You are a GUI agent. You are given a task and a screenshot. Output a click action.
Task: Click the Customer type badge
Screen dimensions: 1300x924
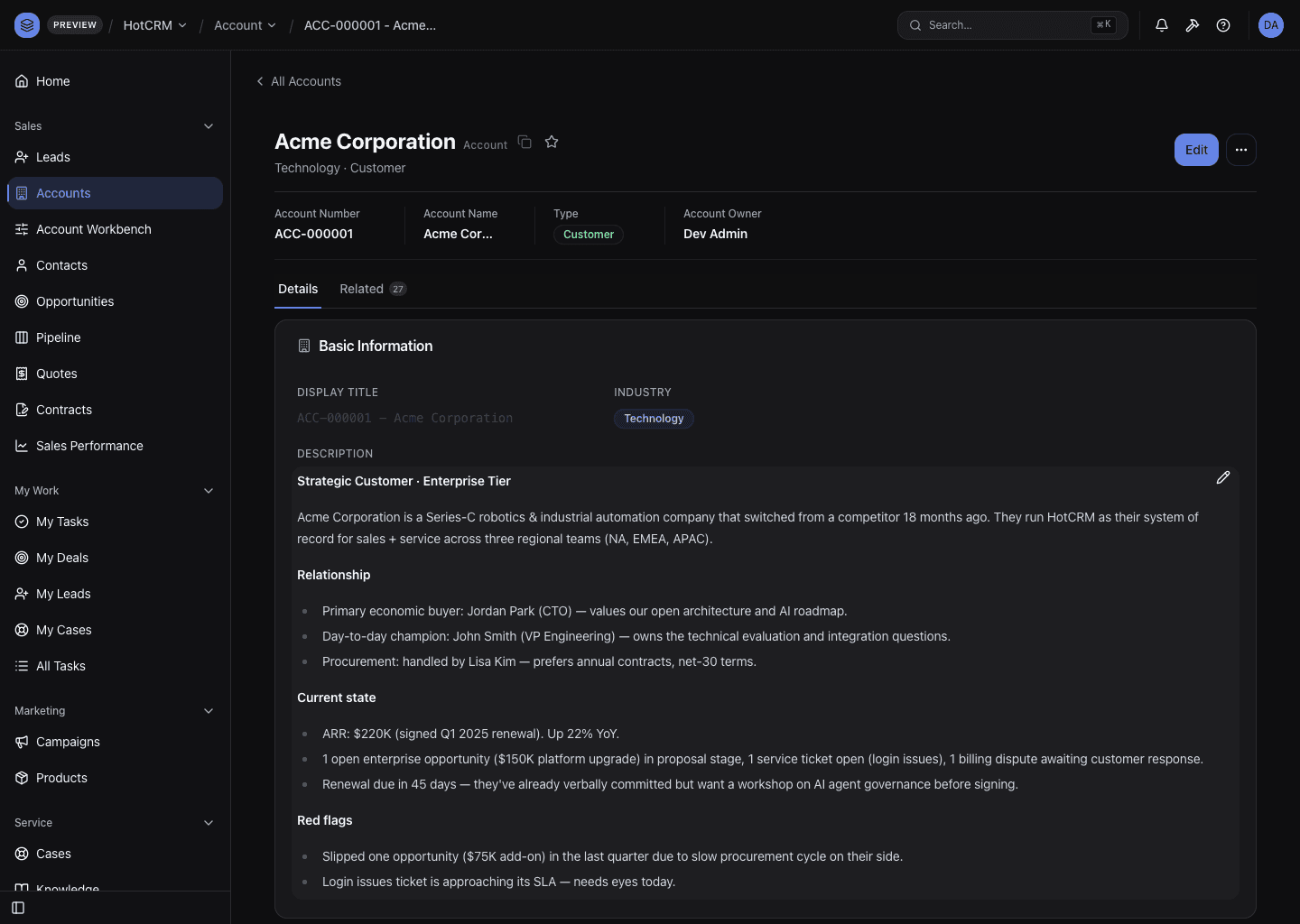click(x=589, y=235)
